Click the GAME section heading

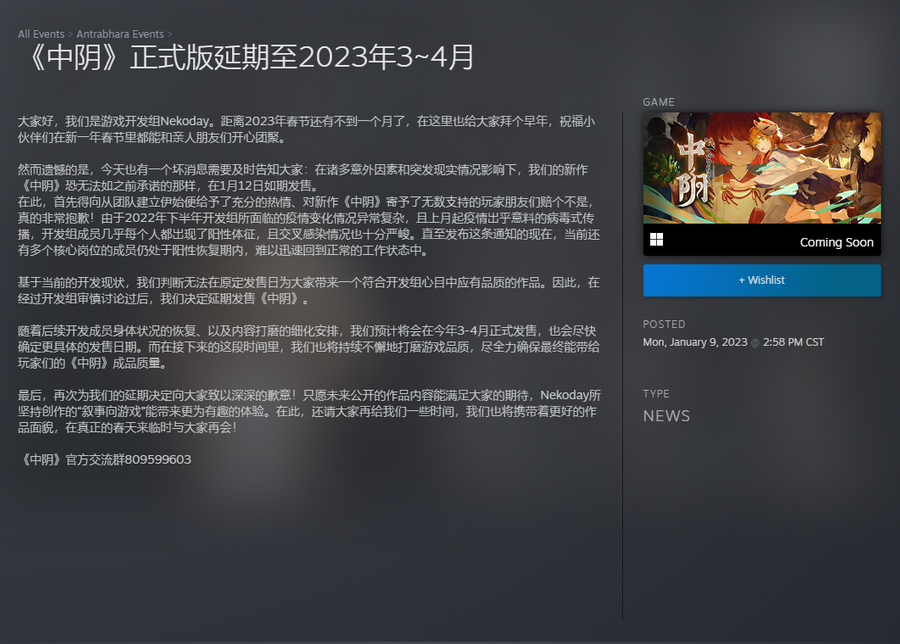[x=658, y=102]
